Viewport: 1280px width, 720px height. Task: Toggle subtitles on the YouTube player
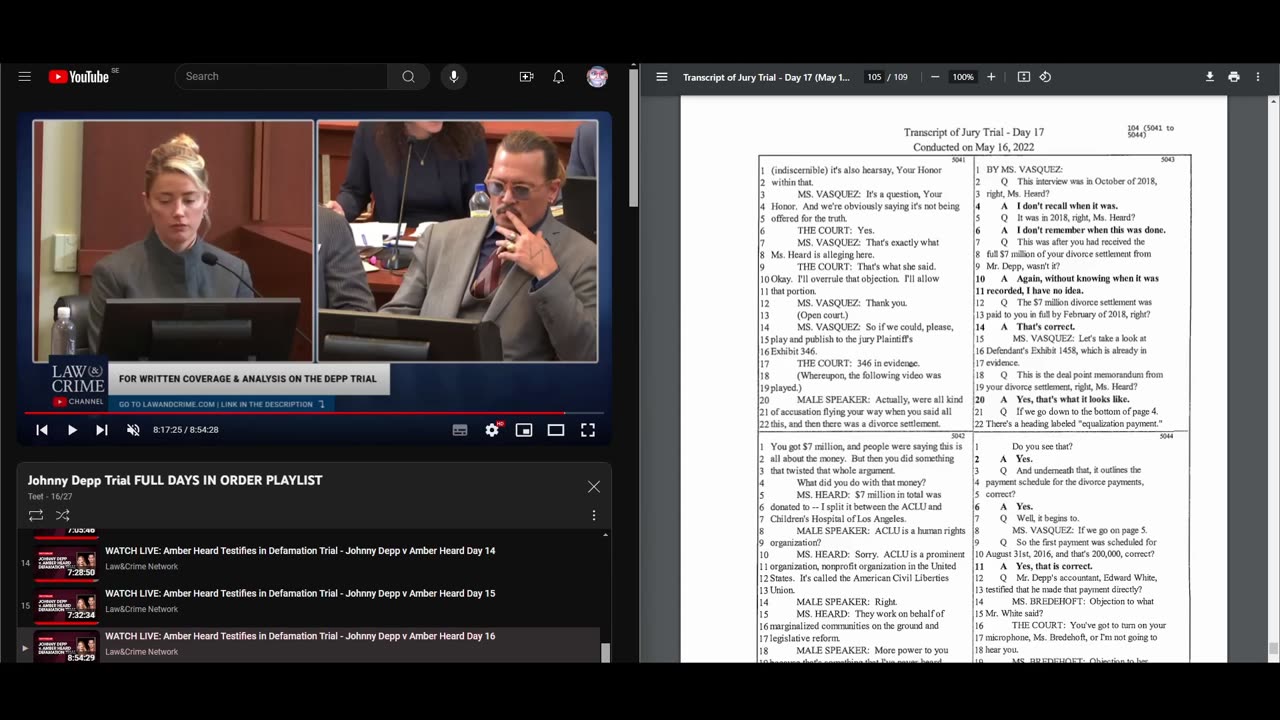[x=460, y=430]
